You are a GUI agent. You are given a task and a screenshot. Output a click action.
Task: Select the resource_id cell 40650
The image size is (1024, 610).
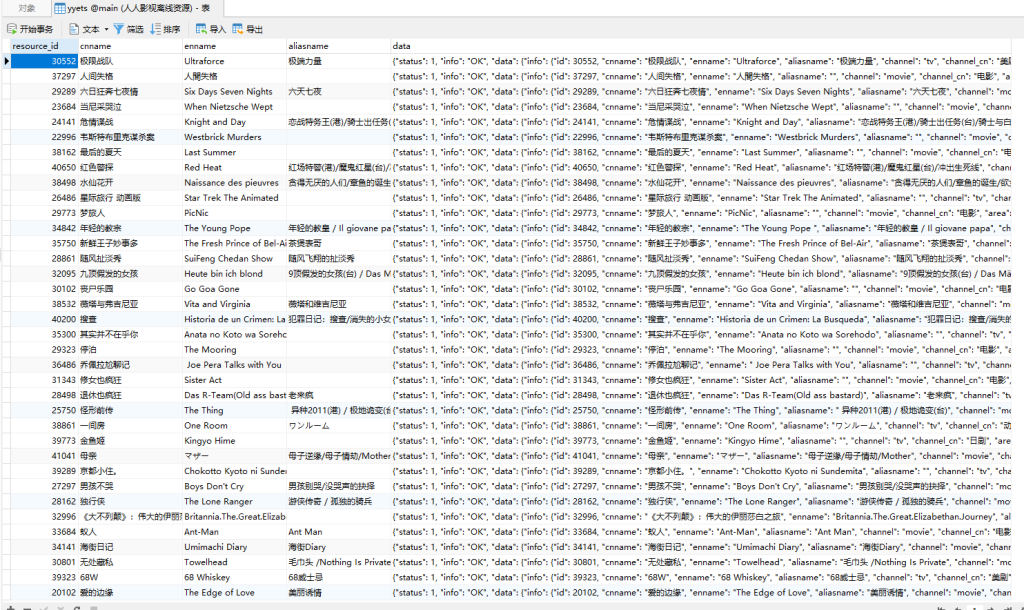tap(44, 167)
